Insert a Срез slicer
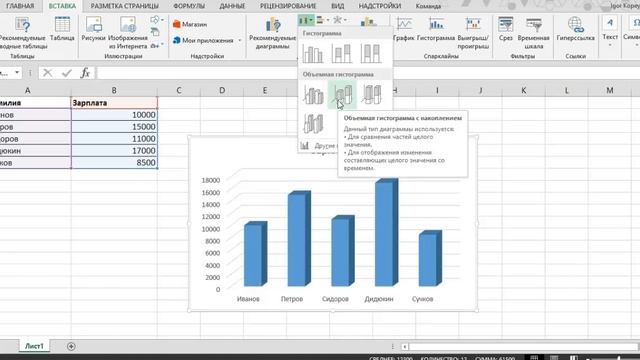640x360 pixels. tap(506, 29)
